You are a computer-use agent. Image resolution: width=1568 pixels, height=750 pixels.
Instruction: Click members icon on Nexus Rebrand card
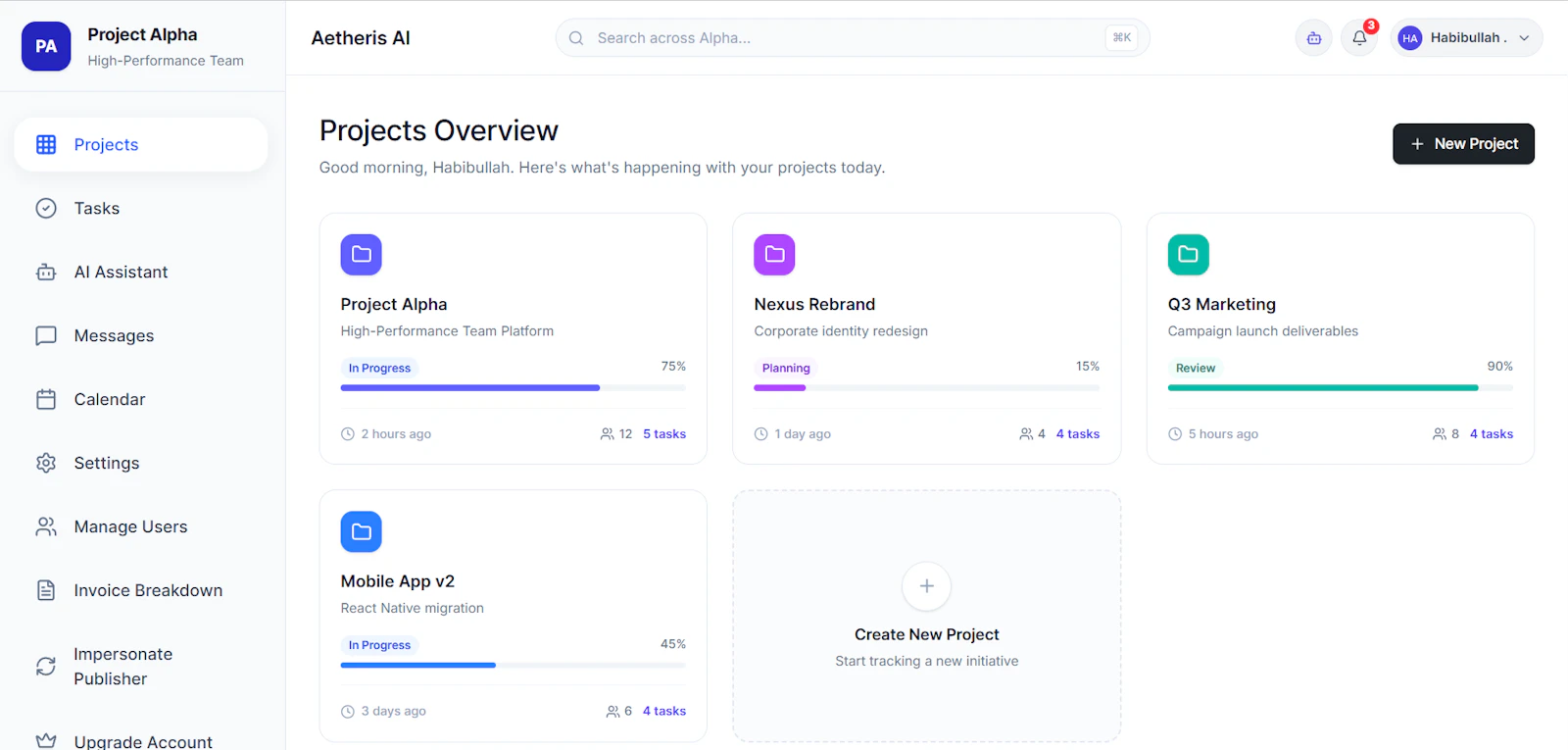[x=1026, y=434]
